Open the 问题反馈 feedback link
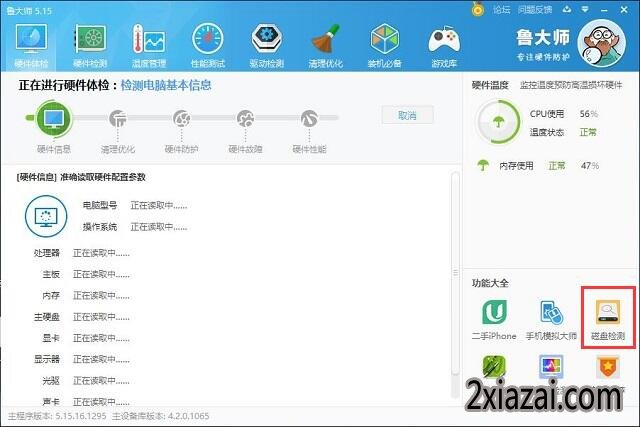640x427 pixels. click(x=535, y=9)
